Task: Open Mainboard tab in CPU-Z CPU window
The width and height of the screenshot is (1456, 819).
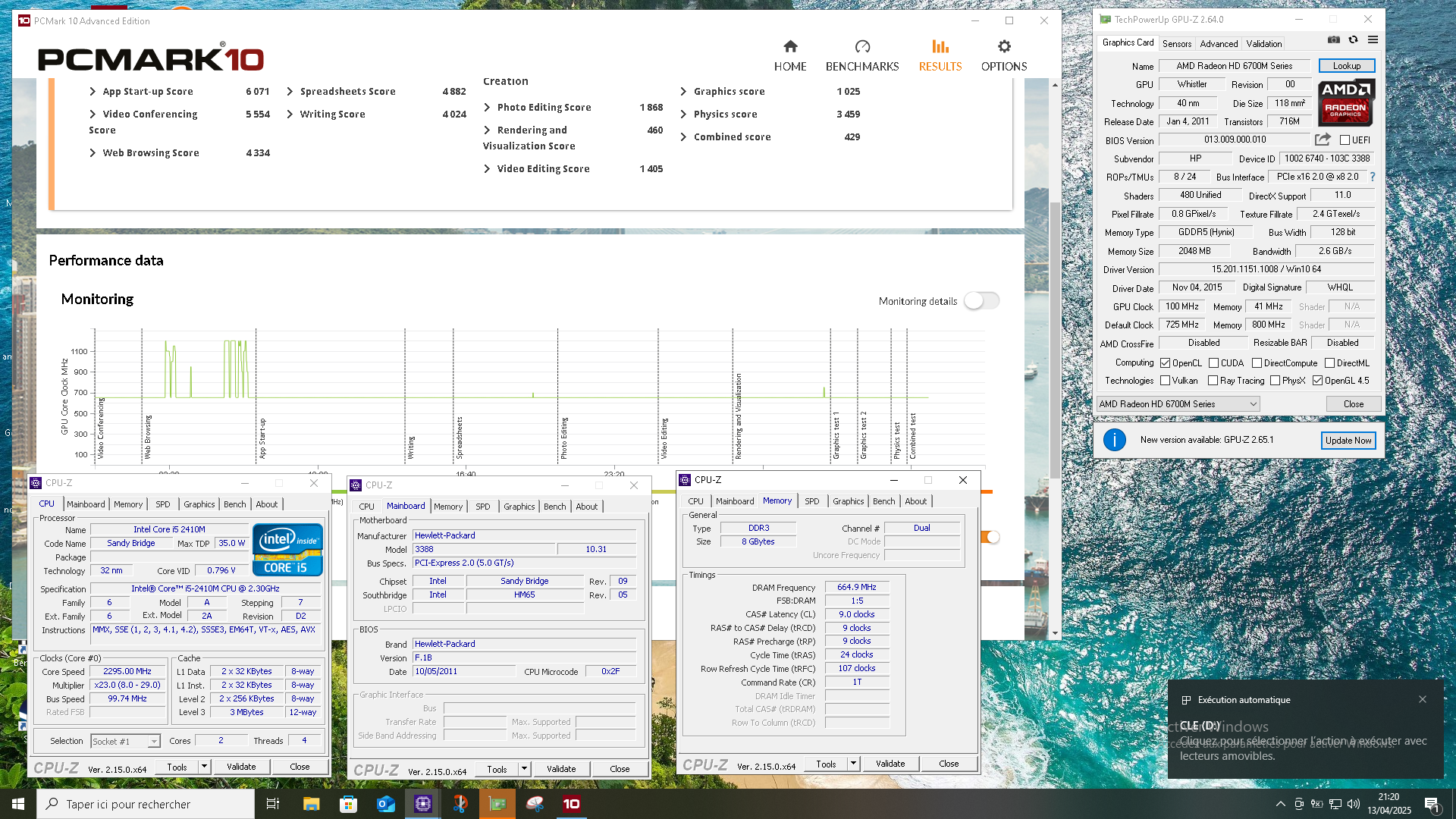Action: [86, 504]
